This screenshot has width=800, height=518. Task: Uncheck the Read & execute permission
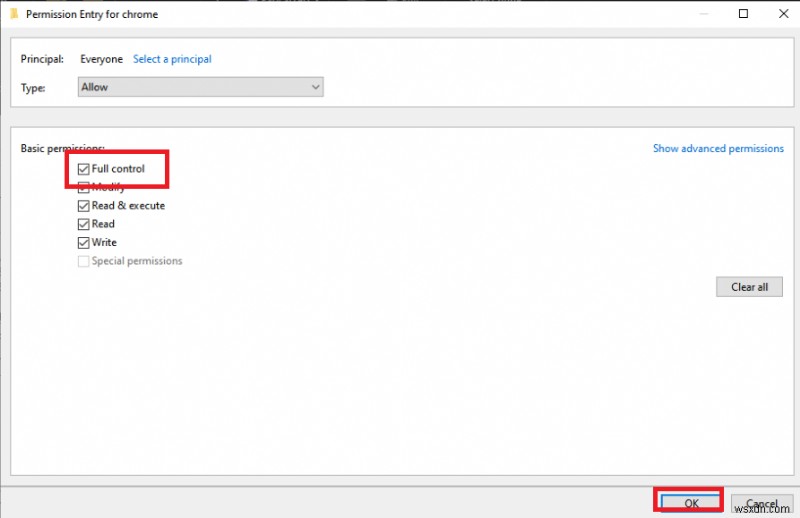(83, 206)
